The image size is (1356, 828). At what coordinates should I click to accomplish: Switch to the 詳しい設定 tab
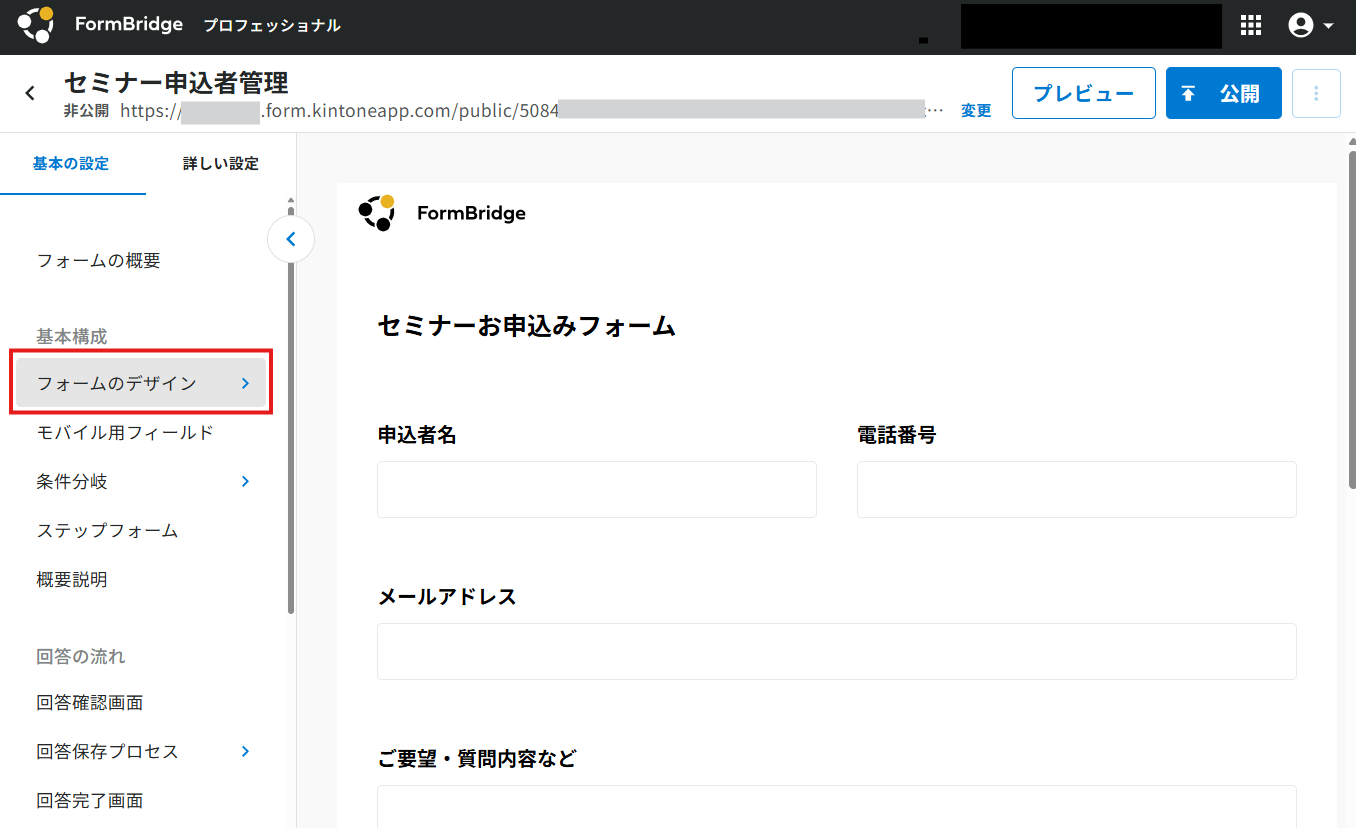point(220,164)
